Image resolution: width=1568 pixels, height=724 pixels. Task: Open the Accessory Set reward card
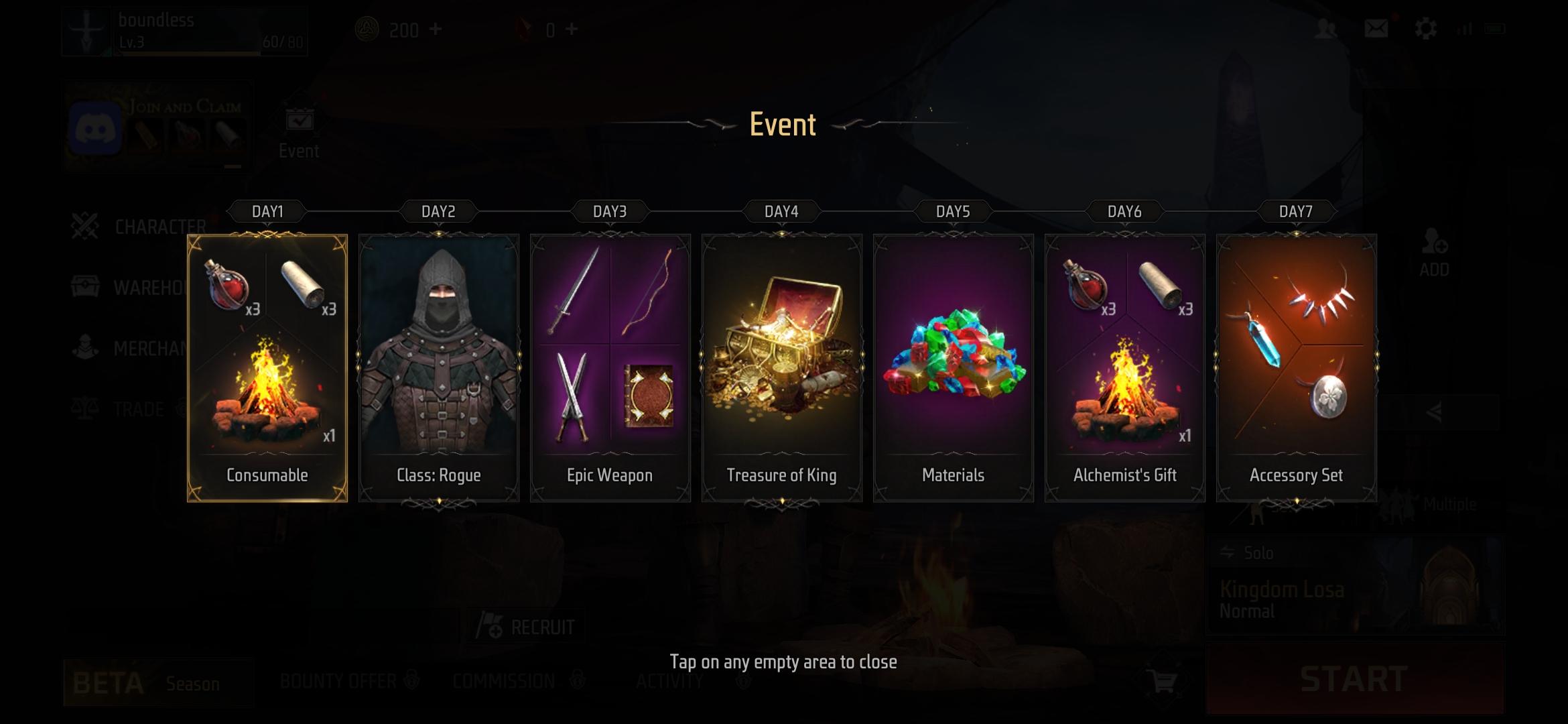pos(1296,367)
